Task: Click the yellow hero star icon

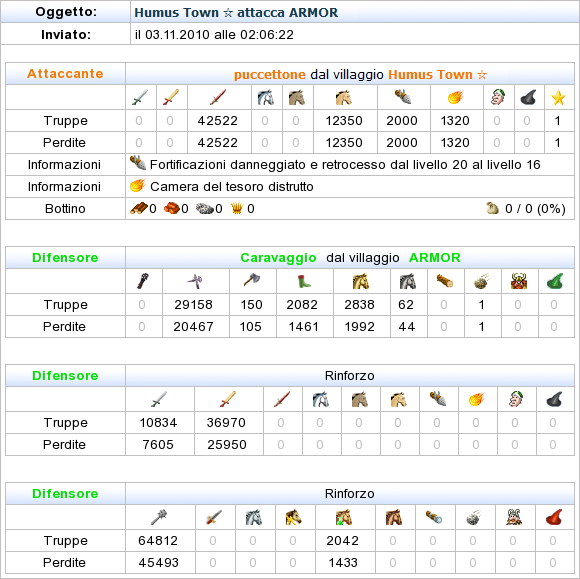Action: [558, 98]
